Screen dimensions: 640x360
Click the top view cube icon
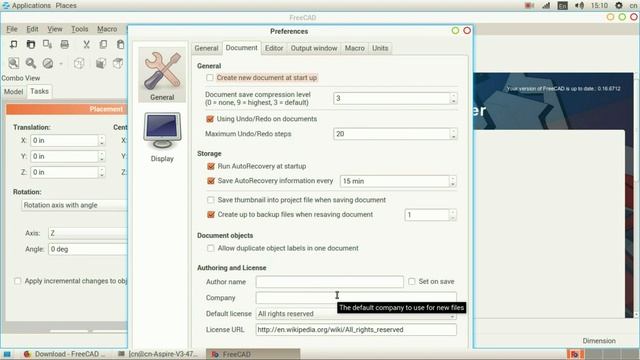click(118, 63)
